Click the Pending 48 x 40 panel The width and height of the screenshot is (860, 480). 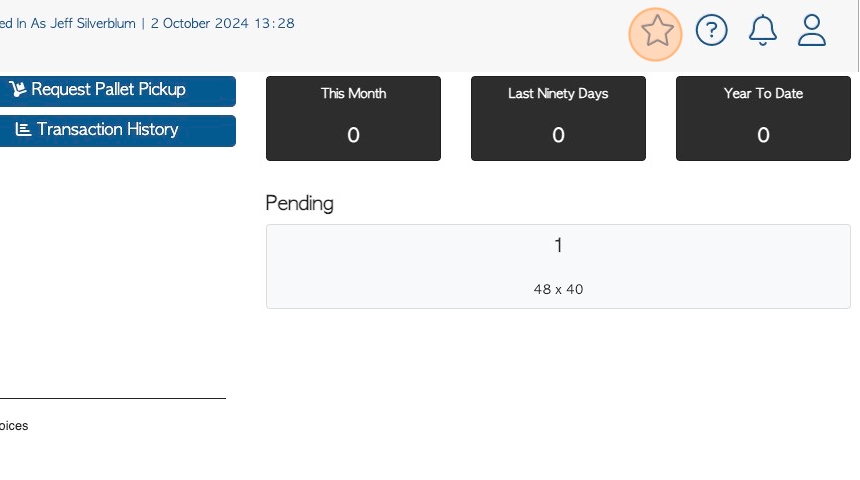click(558, 267)
